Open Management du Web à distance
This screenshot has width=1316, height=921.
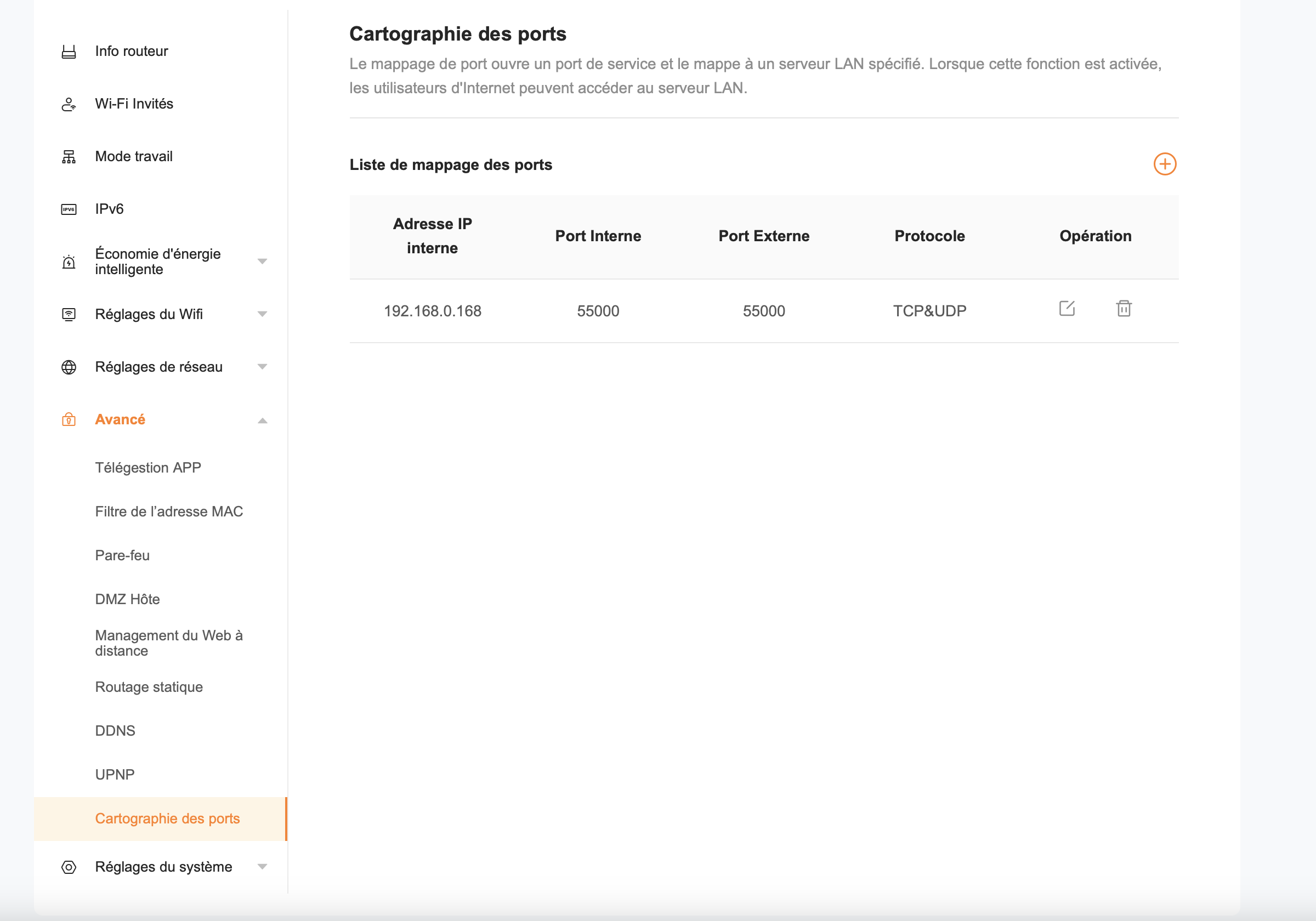pos(169,644)
